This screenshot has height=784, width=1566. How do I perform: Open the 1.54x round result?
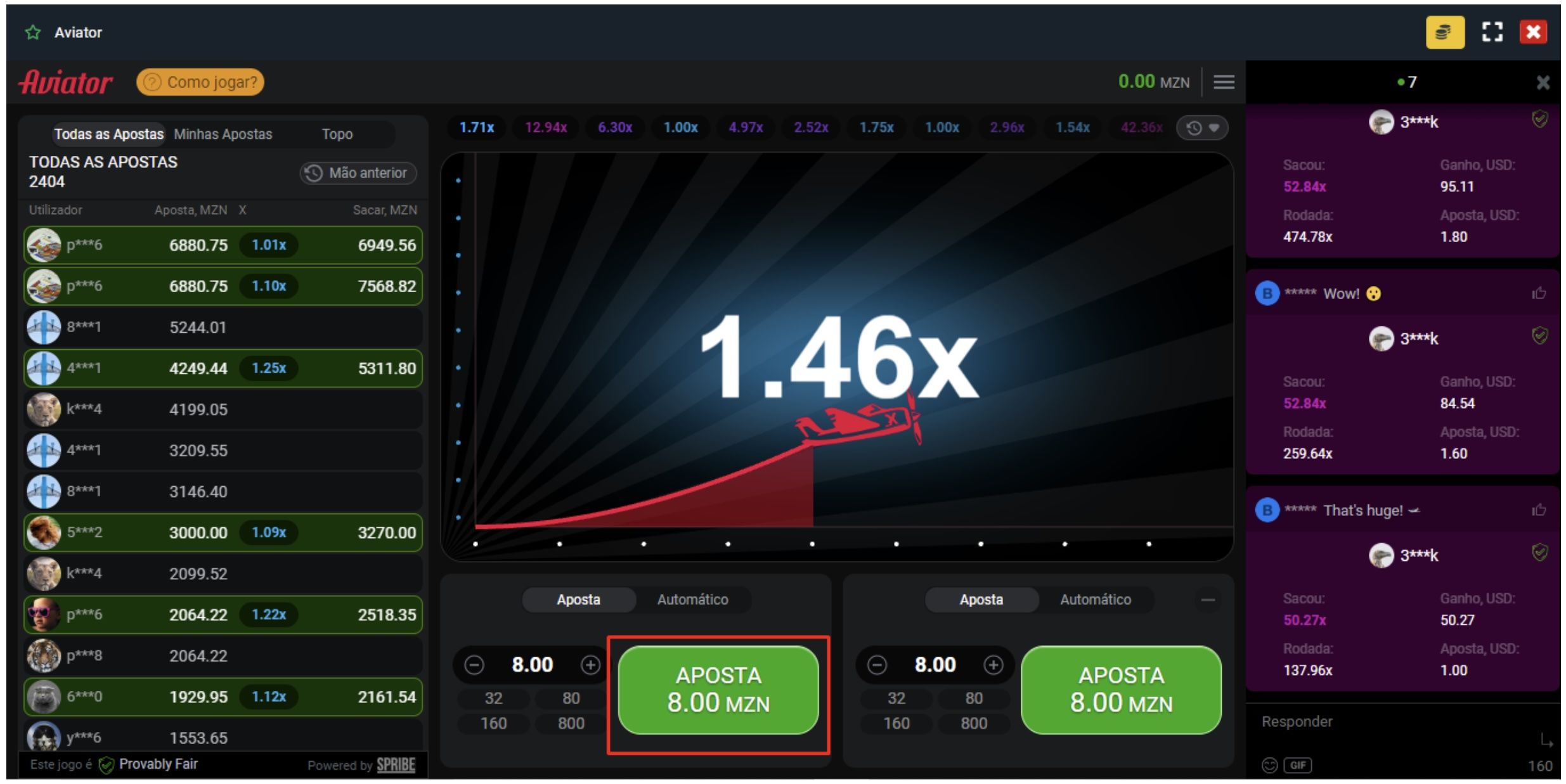point(1072,127)
